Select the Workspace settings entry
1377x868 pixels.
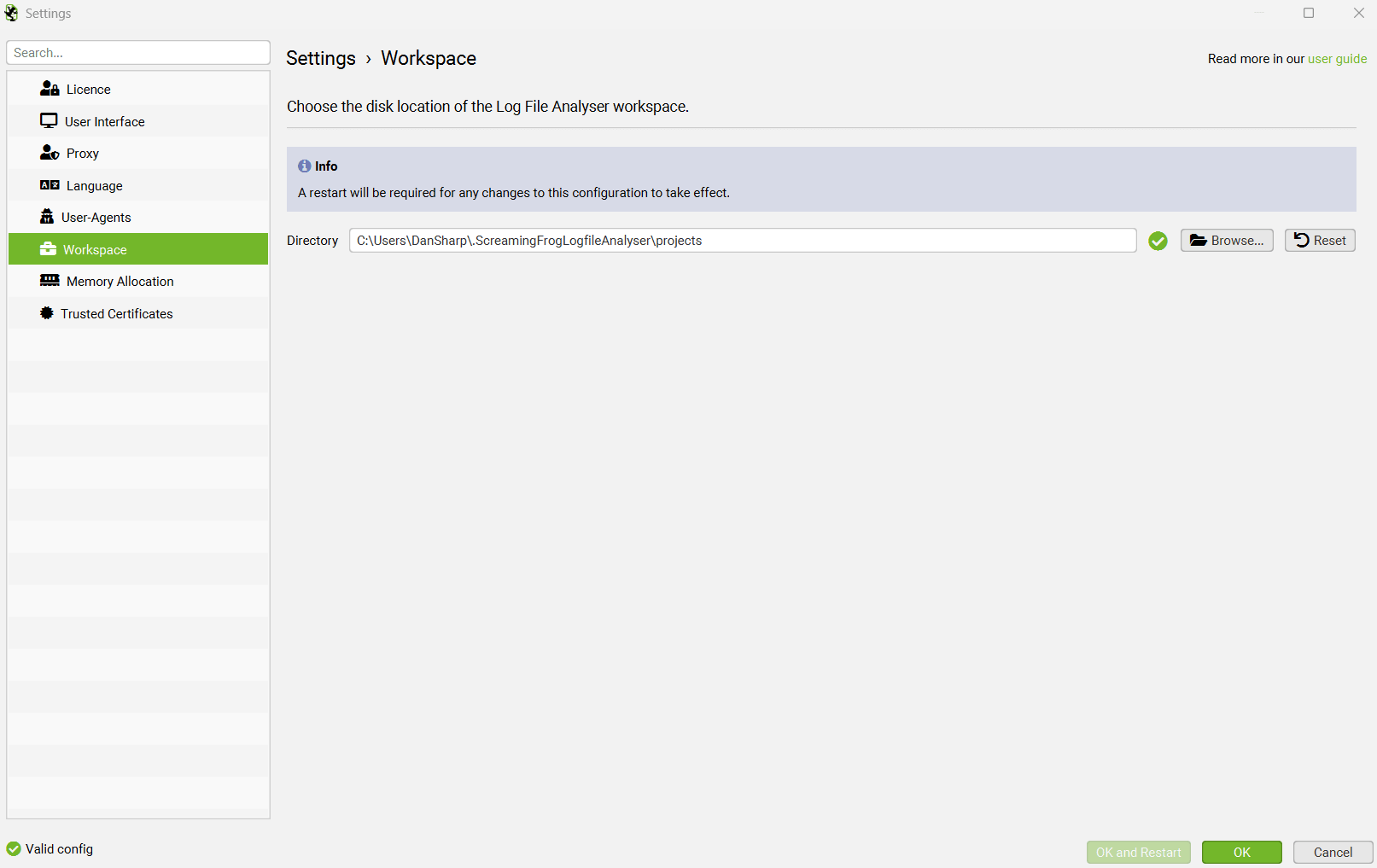pos(138,249)
